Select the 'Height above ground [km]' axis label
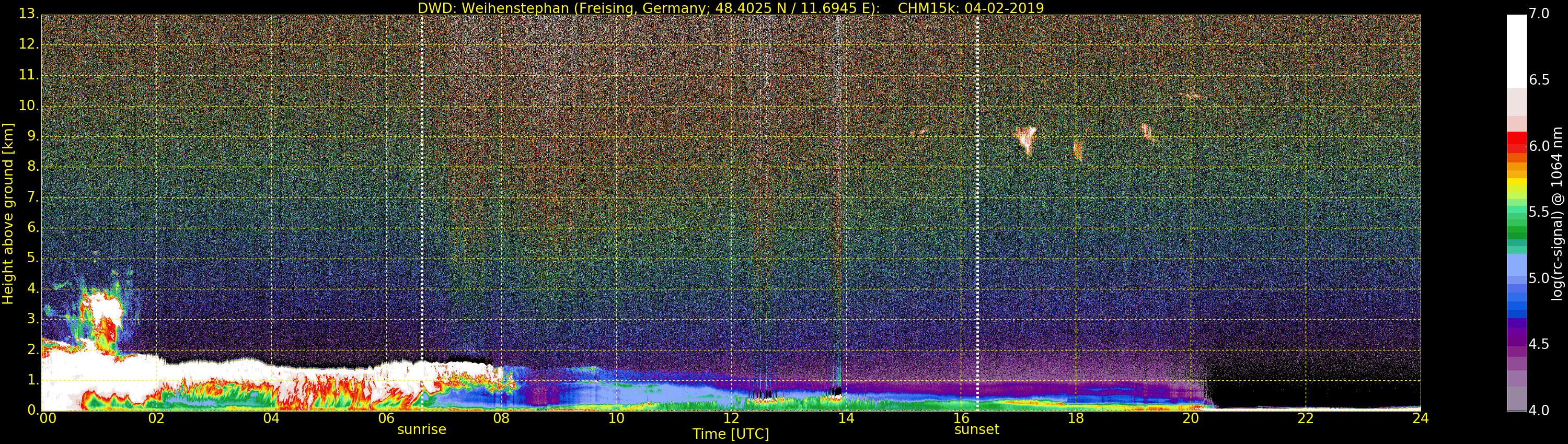This screenshot has height=444, width=1568. click(x=8, y=214)
